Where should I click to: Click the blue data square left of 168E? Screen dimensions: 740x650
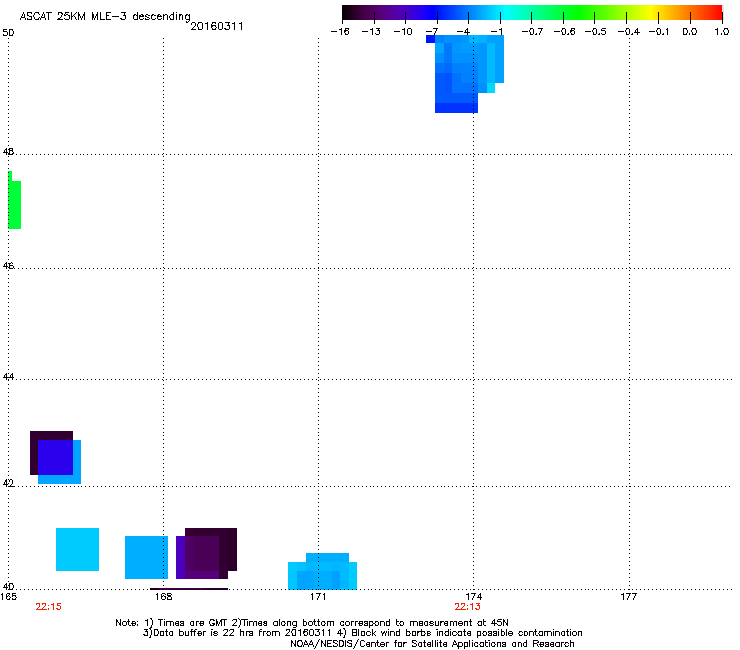[146, 557]
